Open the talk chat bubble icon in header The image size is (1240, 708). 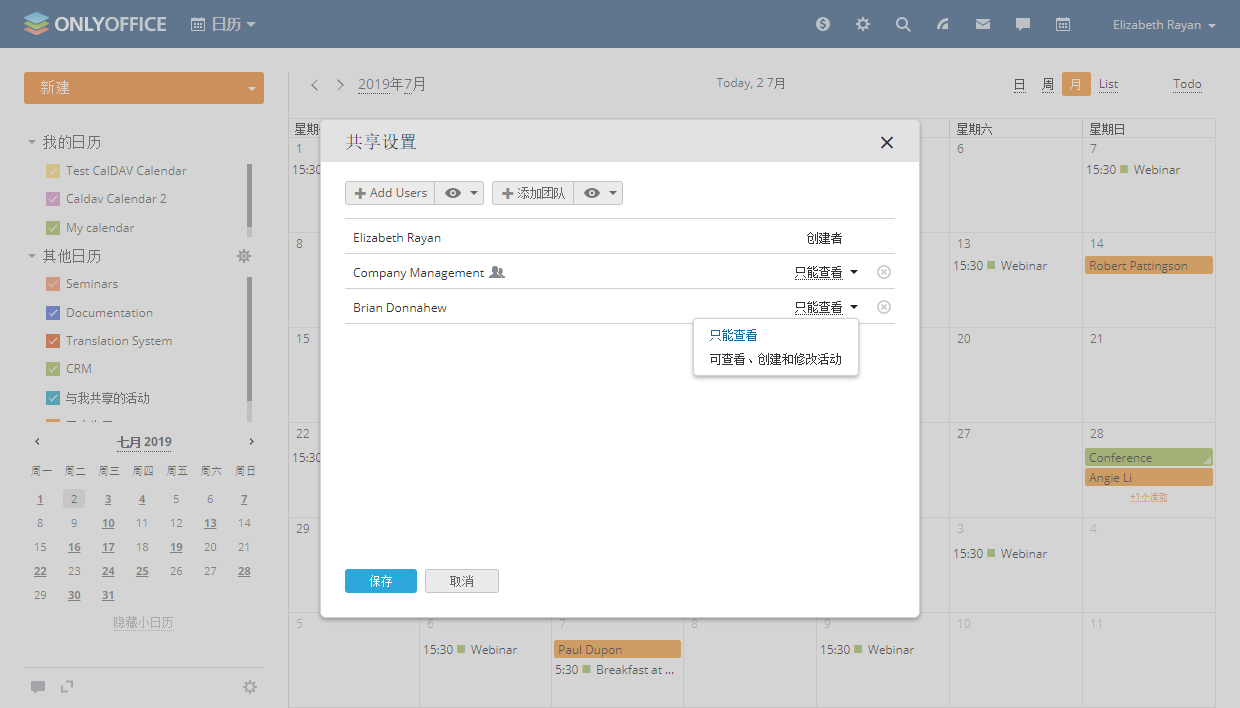(1023, 24)
